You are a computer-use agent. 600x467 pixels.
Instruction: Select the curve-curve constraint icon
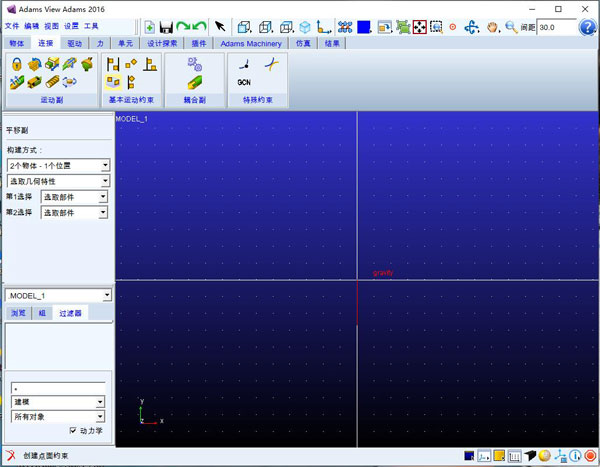271,64
